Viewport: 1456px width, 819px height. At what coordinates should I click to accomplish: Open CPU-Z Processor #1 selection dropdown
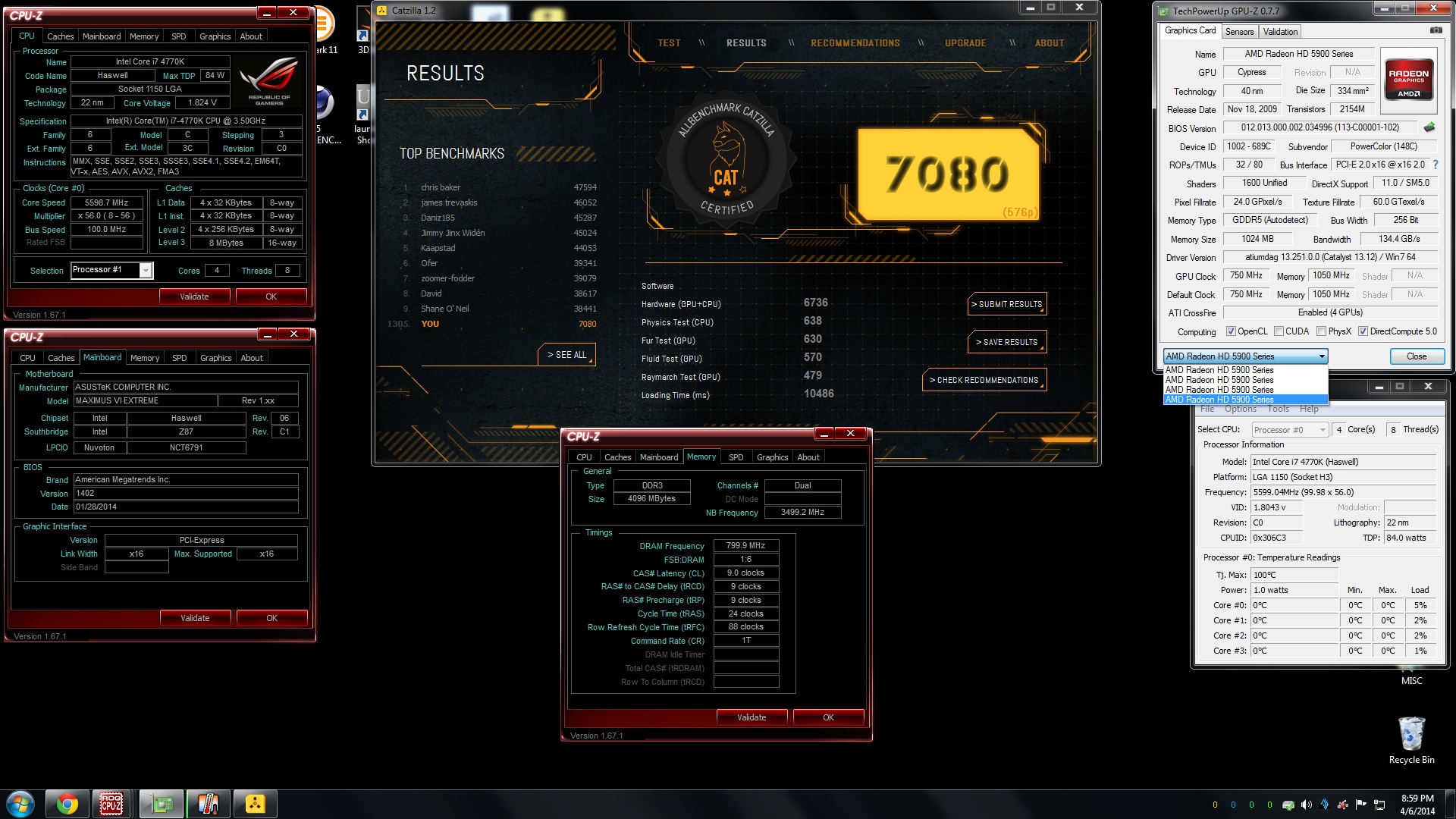coord(146,270)
